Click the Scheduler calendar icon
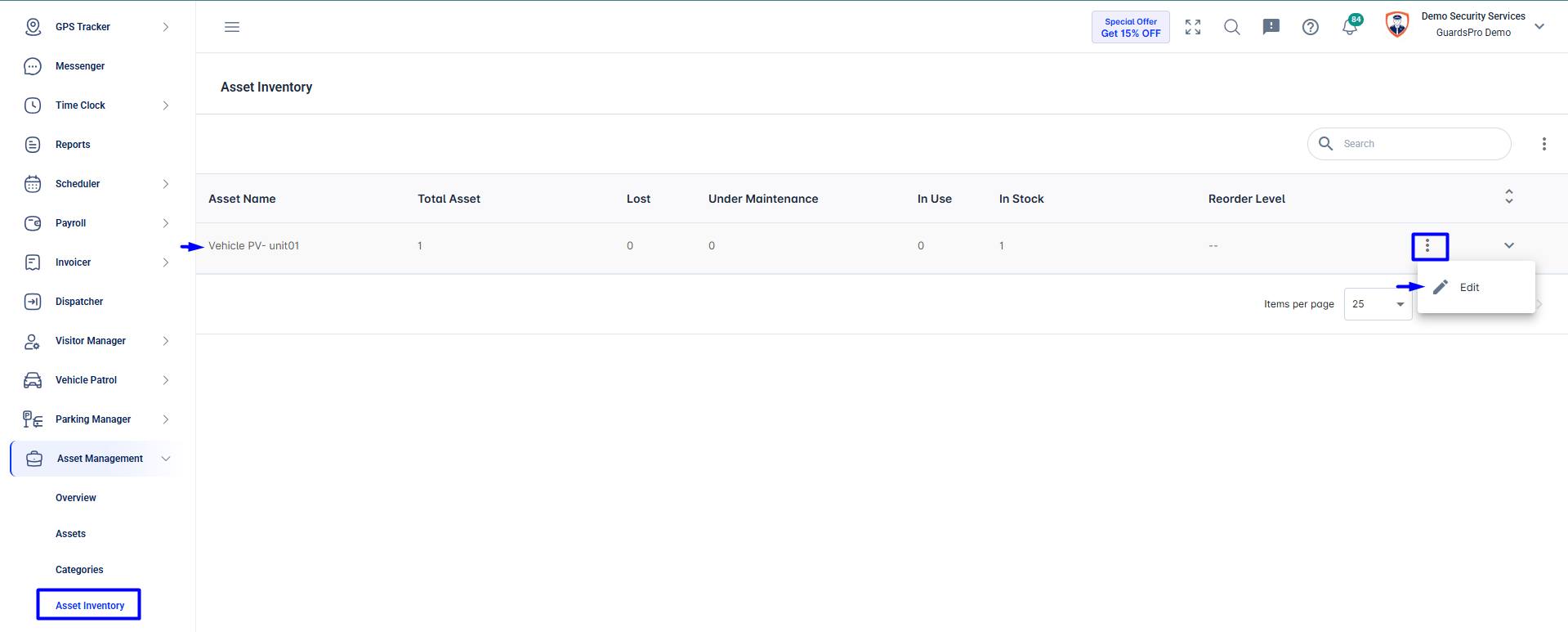This screenshot has height=632, width=1568. [33, 184]
